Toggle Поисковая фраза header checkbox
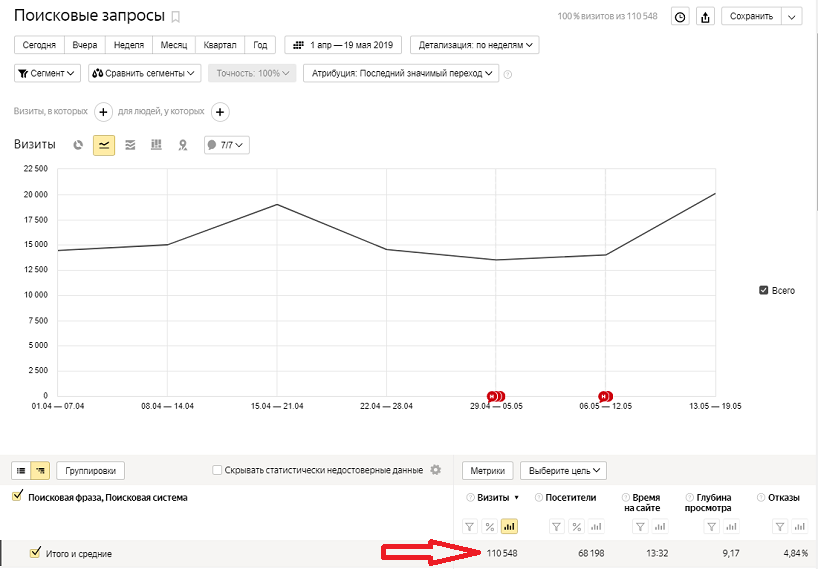This screenshot has width=818, height=569. [18, 495]
